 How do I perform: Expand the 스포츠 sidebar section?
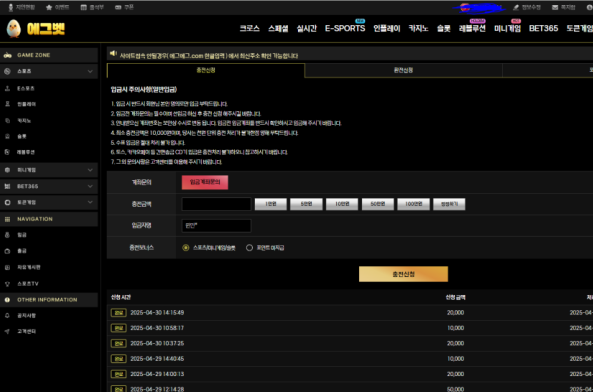click(x=90, y=71)
